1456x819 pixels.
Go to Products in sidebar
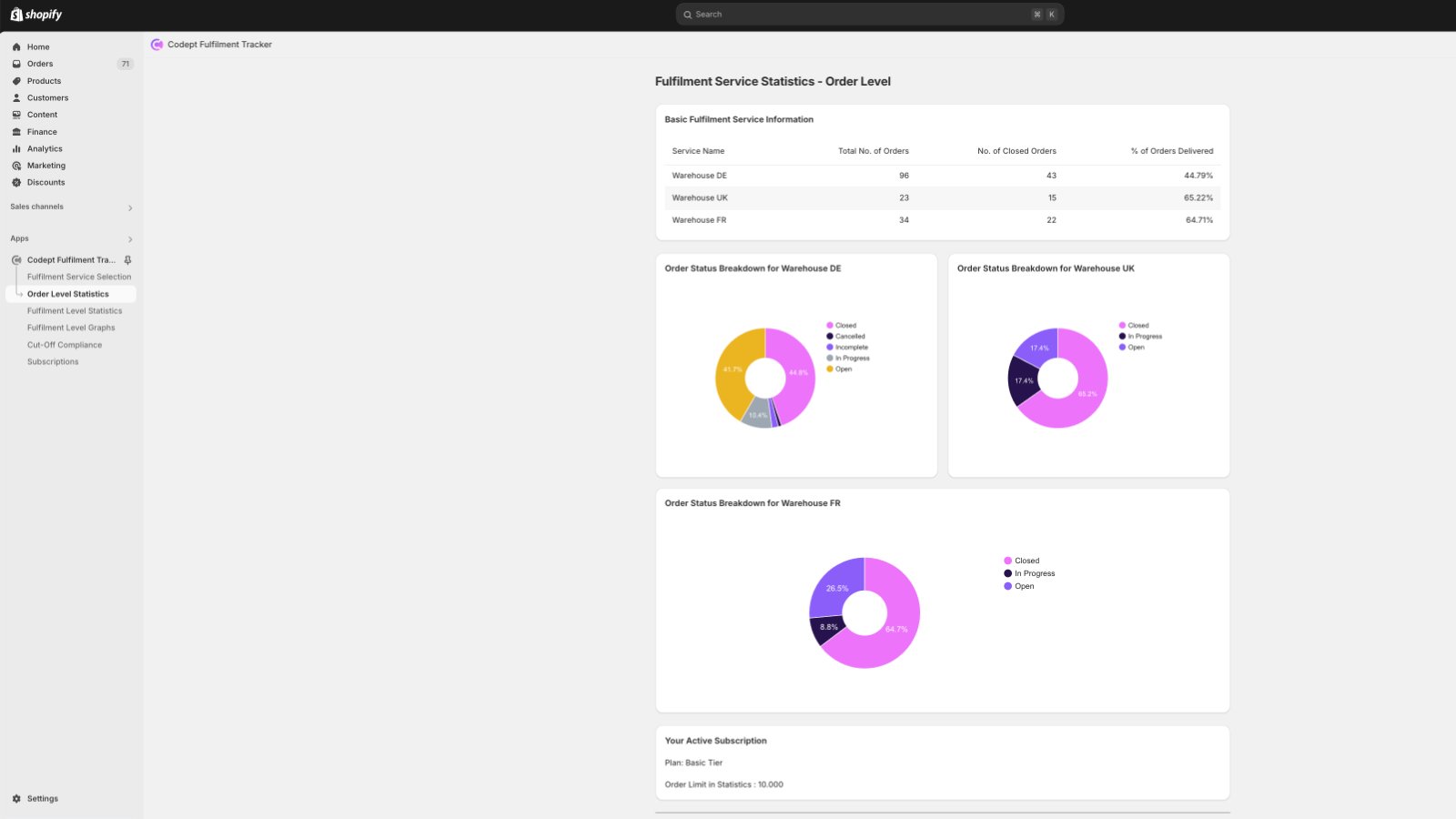pos(44,81)
